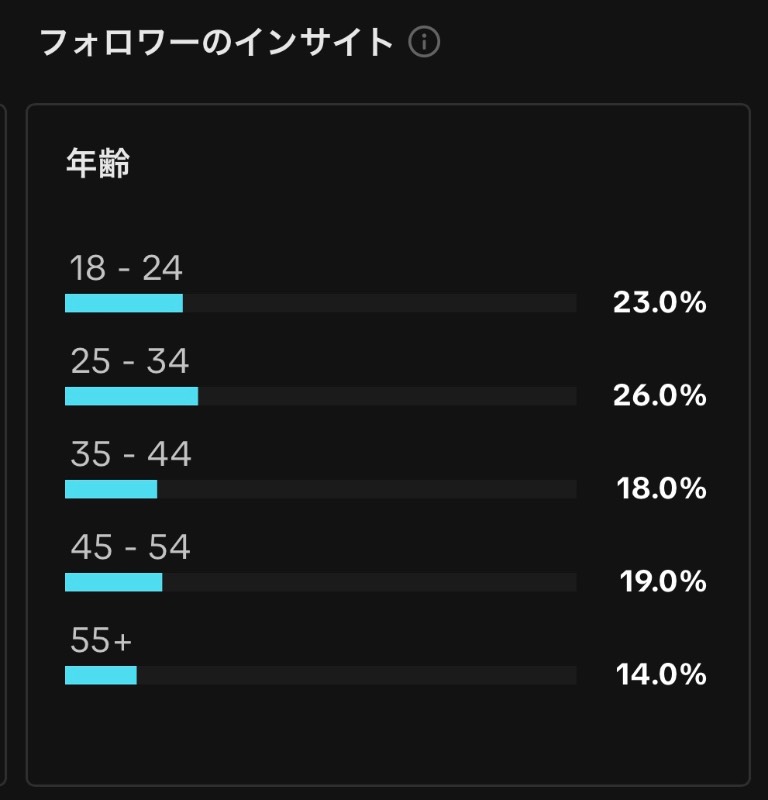The width and height of the screenshot is (768, 800).
Task: Select the 18 - 24 cyan bar
Action: [x=124, y=303]
